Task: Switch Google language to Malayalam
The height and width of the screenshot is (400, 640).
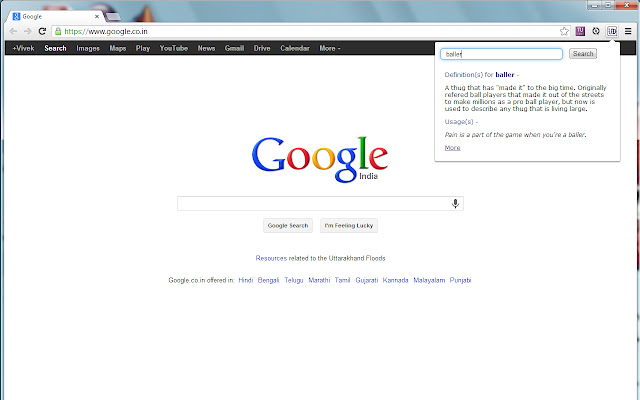Action: tap(429, 280)
